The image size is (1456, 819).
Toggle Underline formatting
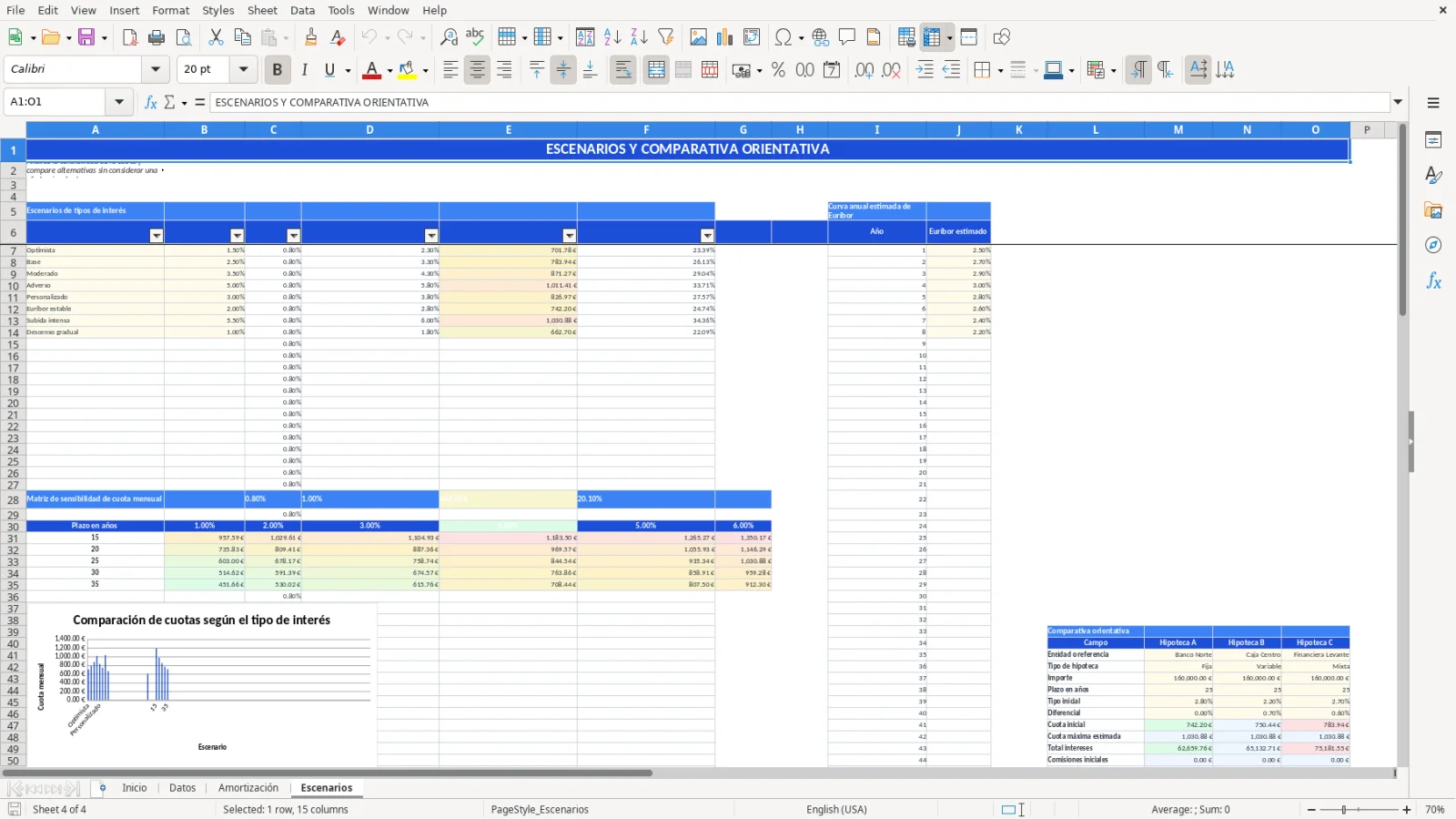329,69
